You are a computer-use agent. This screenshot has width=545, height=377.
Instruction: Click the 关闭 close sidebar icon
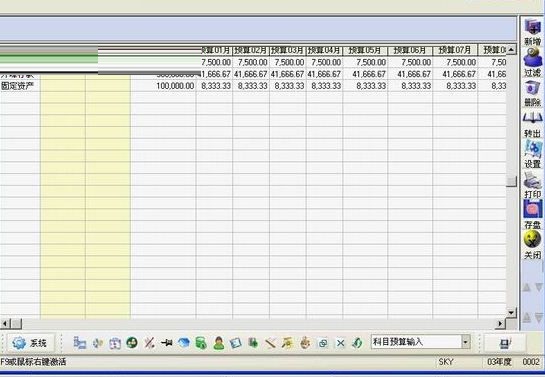pos(532,240)
